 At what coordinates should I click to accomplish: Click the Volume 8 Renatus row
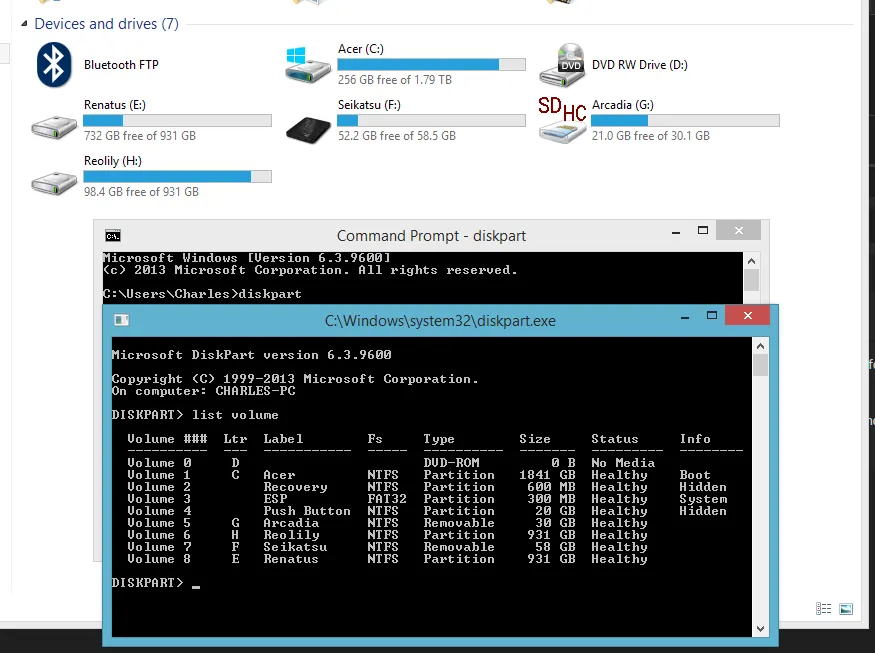click(387, 559)
